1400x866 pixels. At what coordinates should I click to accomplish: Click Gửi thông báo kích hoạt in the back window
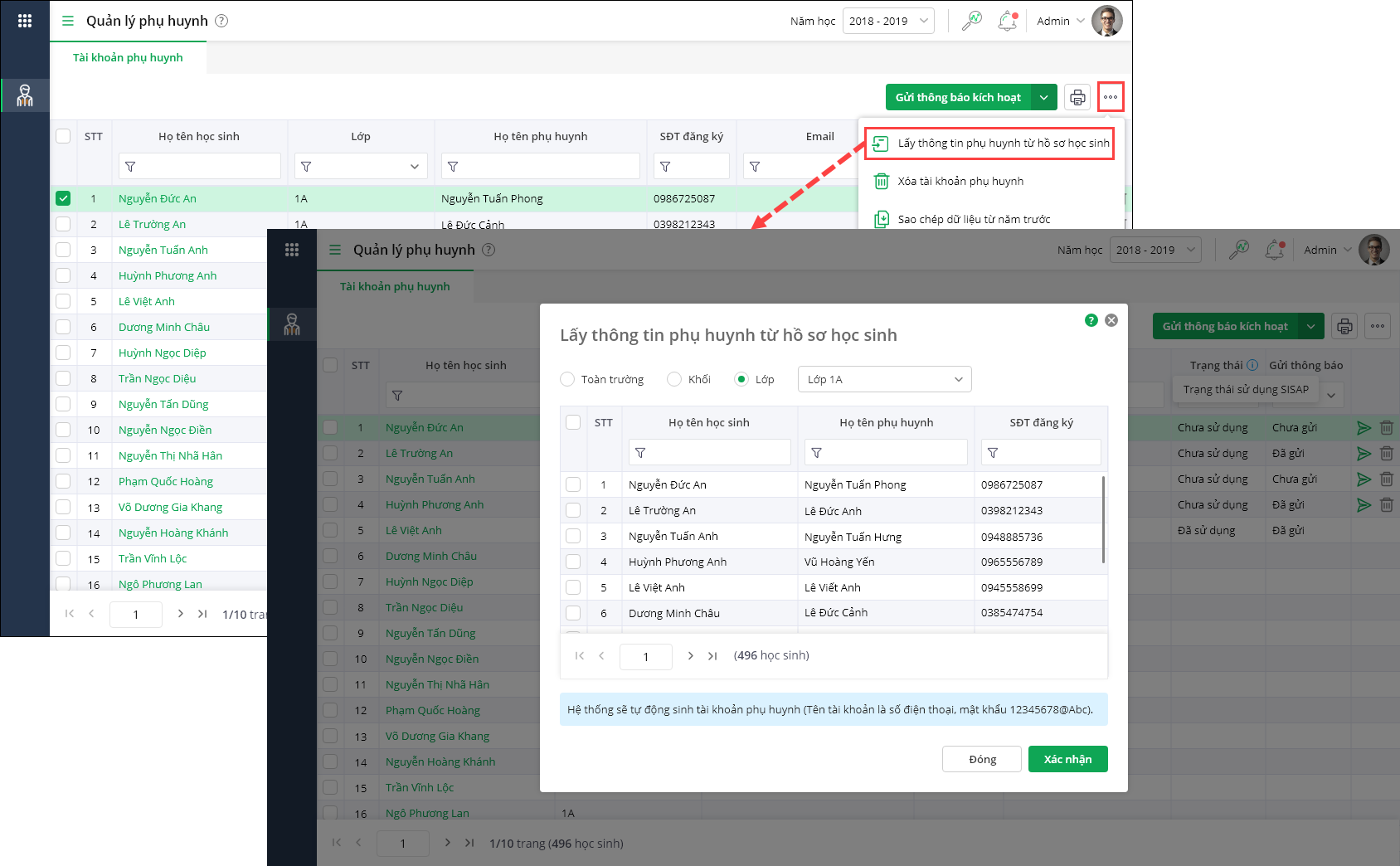pyautogui.click(x=958, y=97)
